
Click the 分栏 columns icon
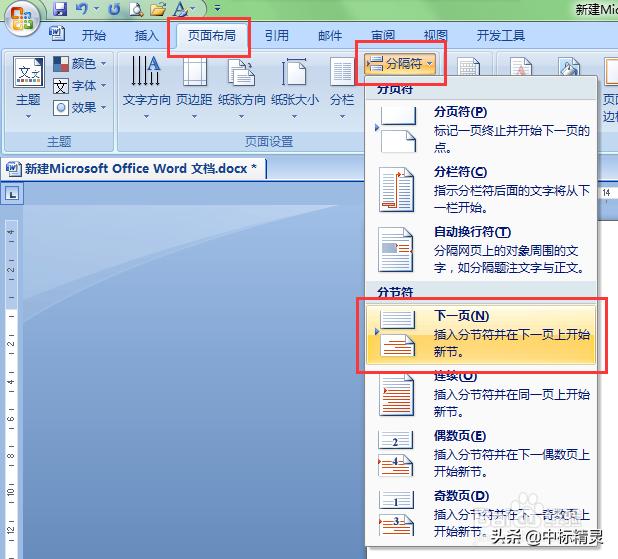(x=342, y=72)
